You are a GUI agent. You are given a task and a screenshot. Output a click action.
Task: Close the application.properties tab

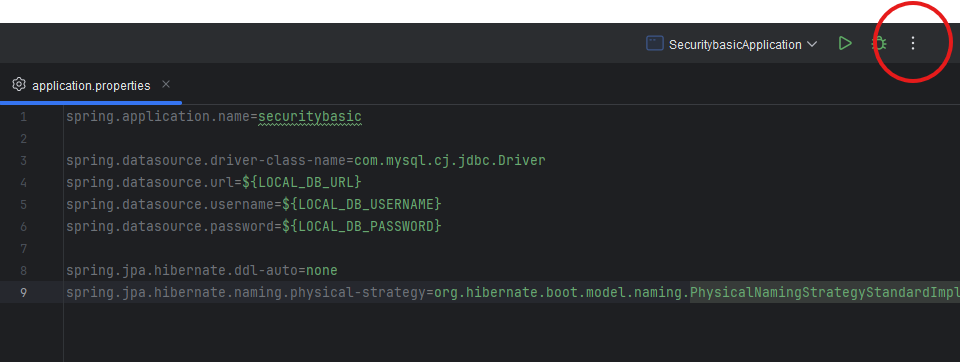coord(166,85)
